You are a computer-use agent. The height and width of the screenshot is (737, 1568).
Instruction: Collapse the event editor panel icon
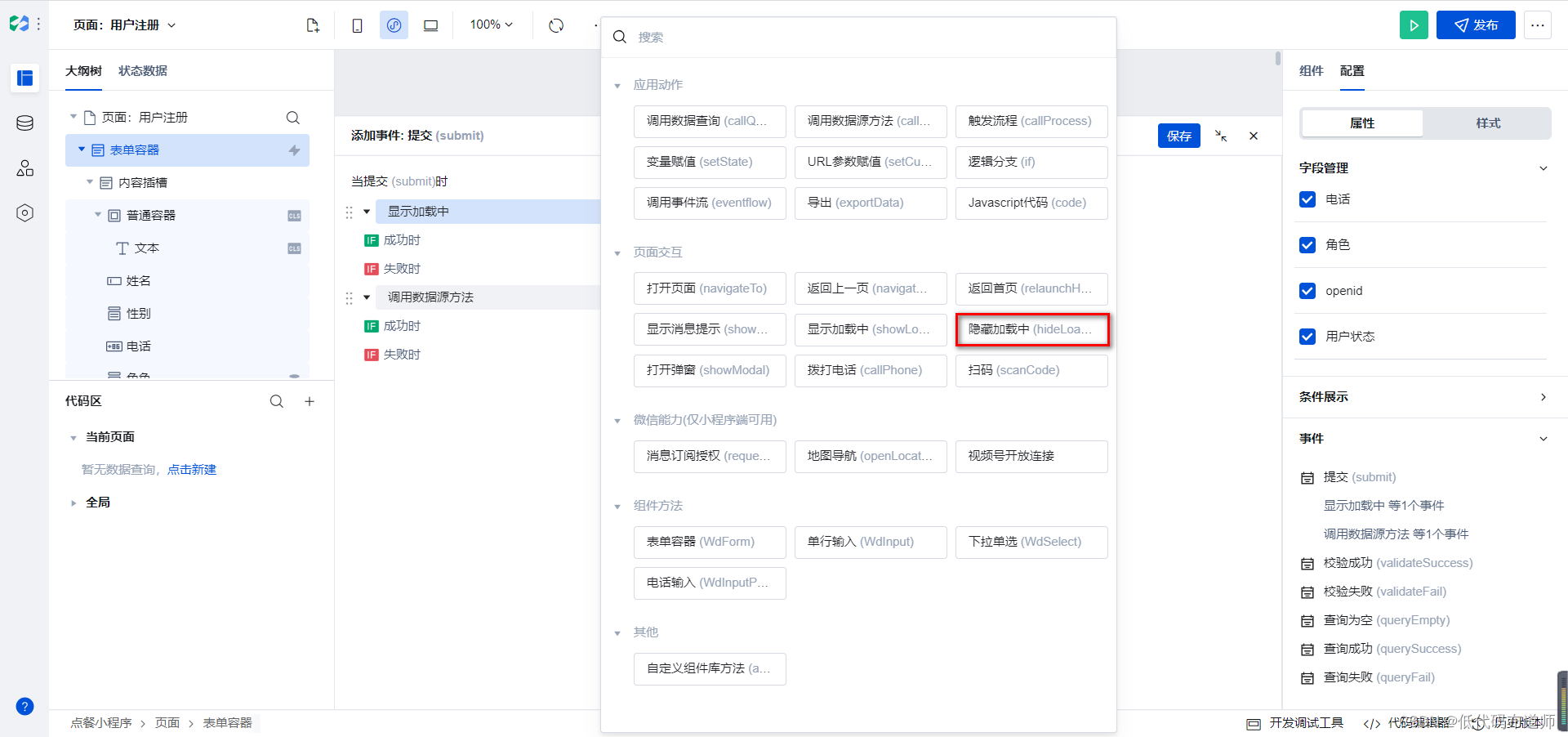pyautogui.click(x=1221, y=136)
